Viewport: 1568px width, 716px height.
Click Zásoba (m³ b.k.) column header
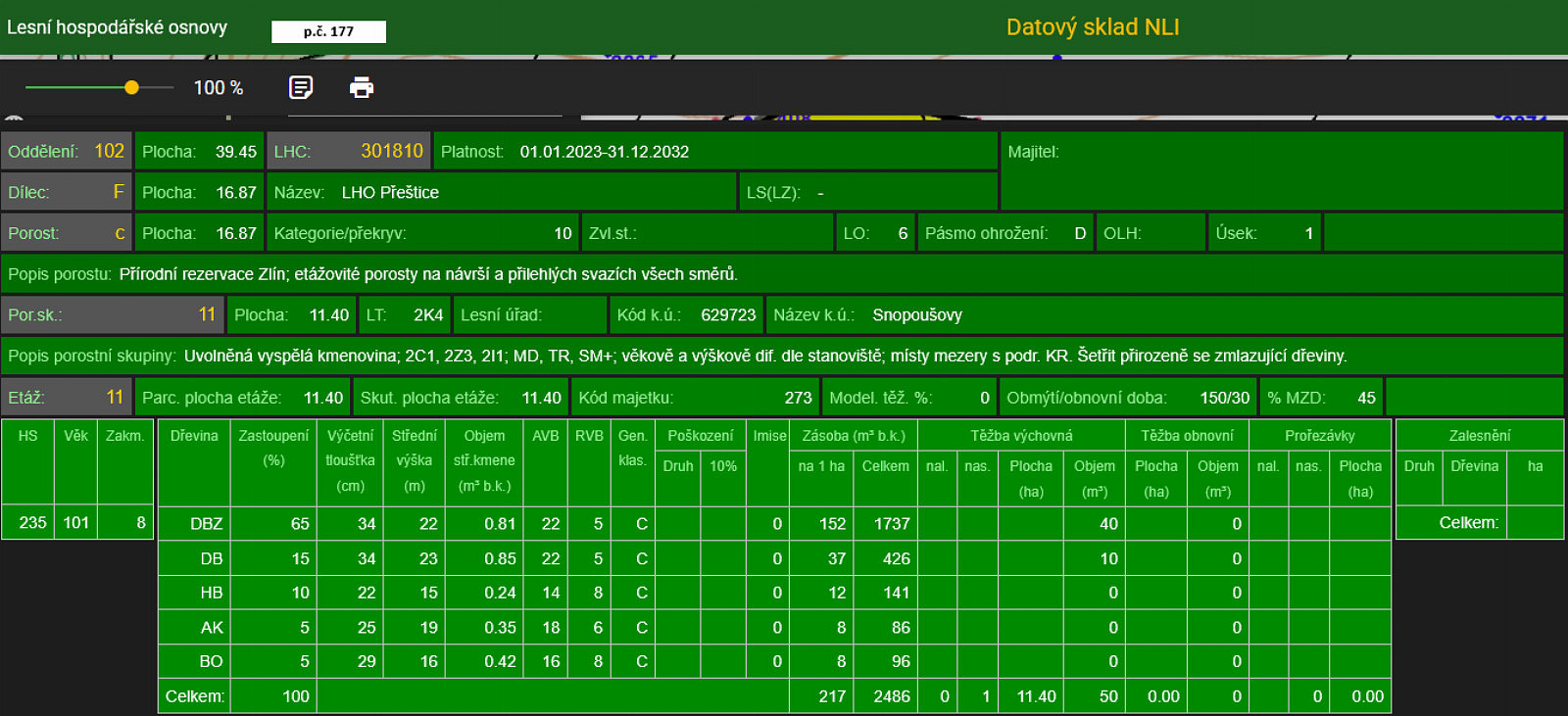854,436
